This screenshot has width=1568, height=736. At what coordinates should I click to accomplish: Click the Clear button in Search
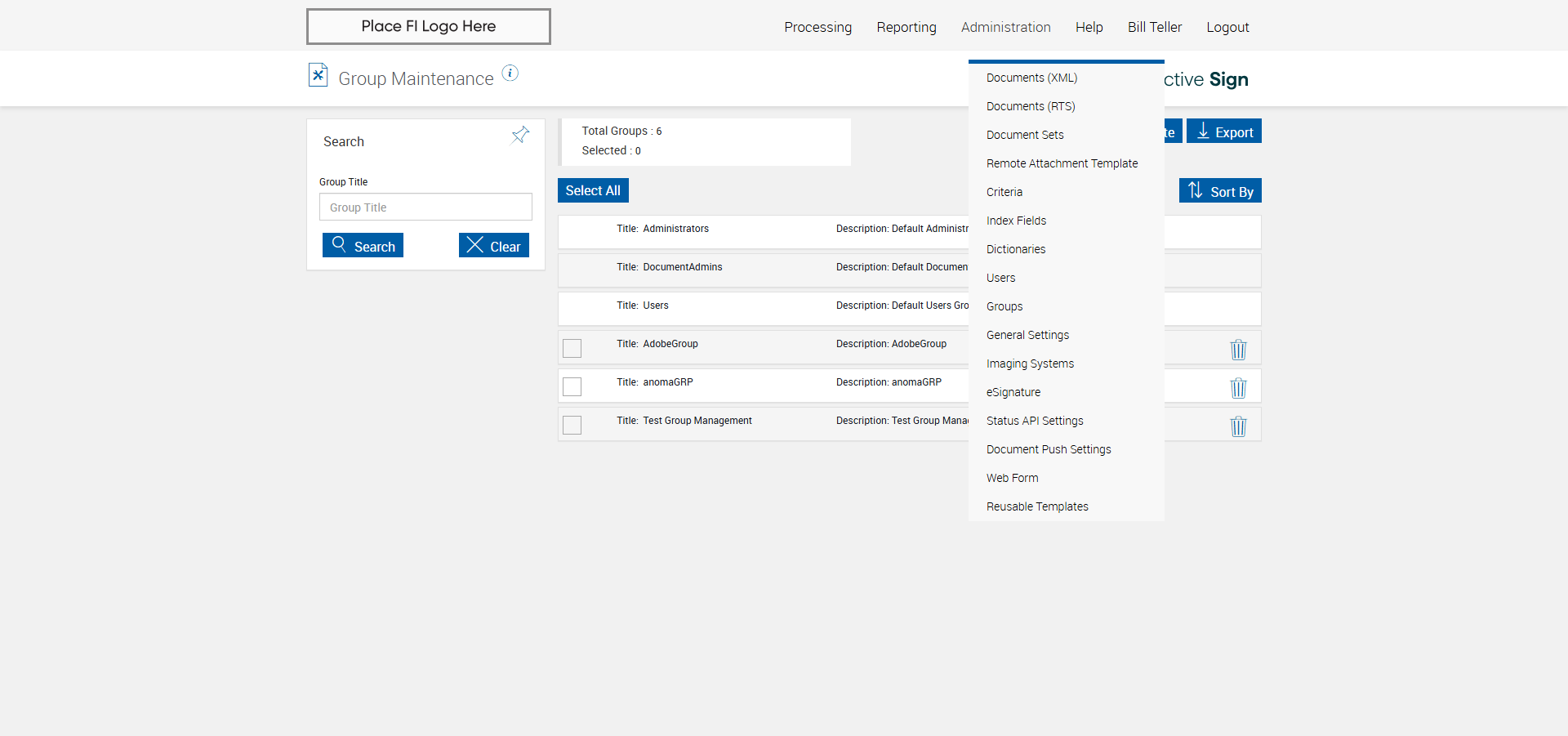coord(493,246)
